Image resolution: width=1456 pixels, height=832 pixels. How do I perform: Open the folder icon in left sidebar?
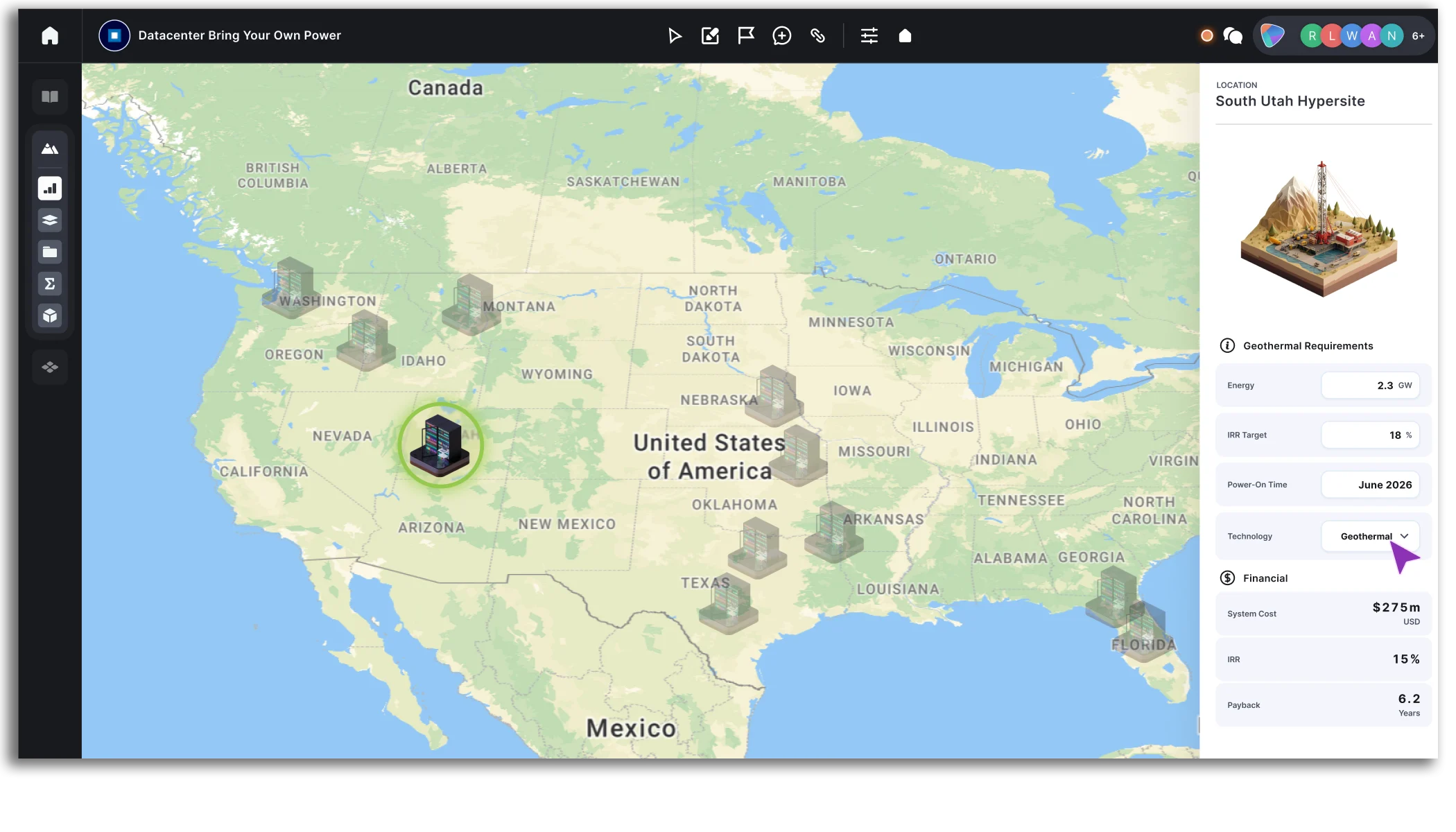(x=50, y=252)
